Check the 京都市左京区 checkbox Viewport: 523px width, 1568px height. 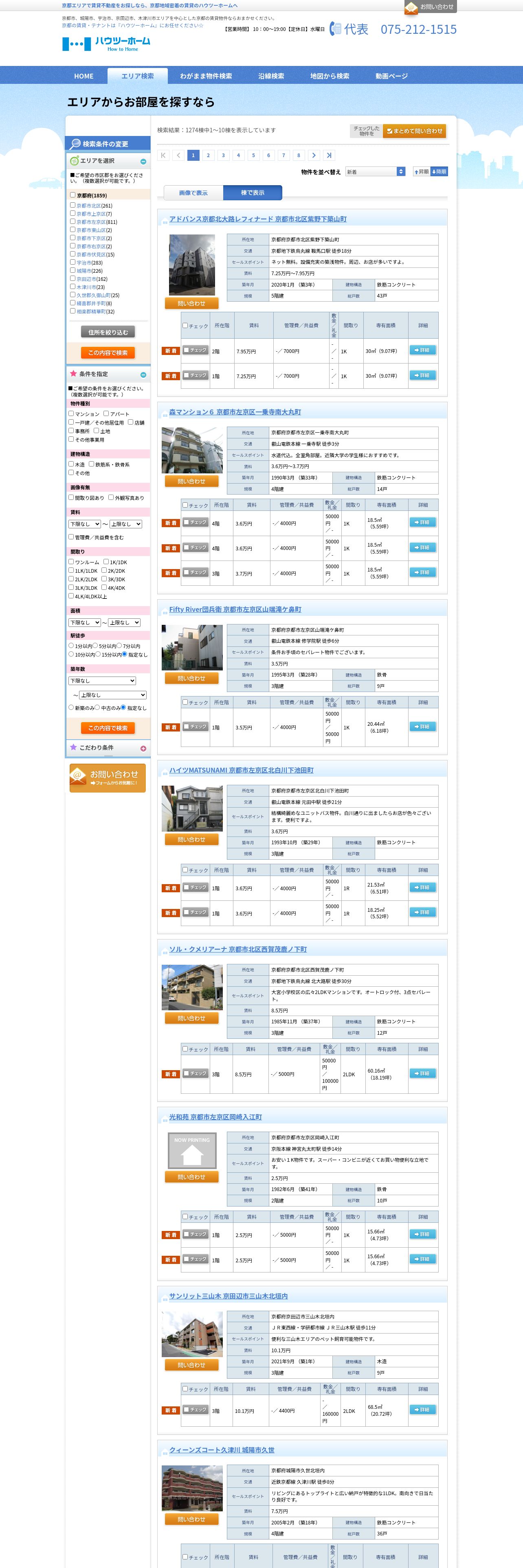73,221
